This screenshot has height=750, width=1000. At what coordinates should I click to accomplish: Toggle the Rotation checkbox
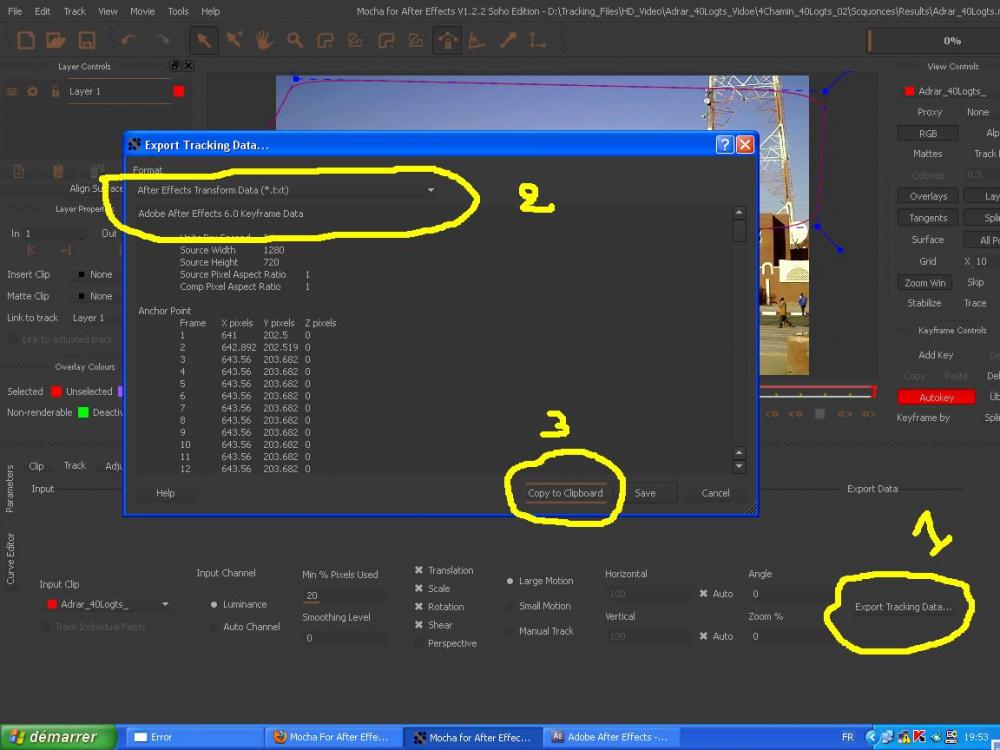pos(419,607)
